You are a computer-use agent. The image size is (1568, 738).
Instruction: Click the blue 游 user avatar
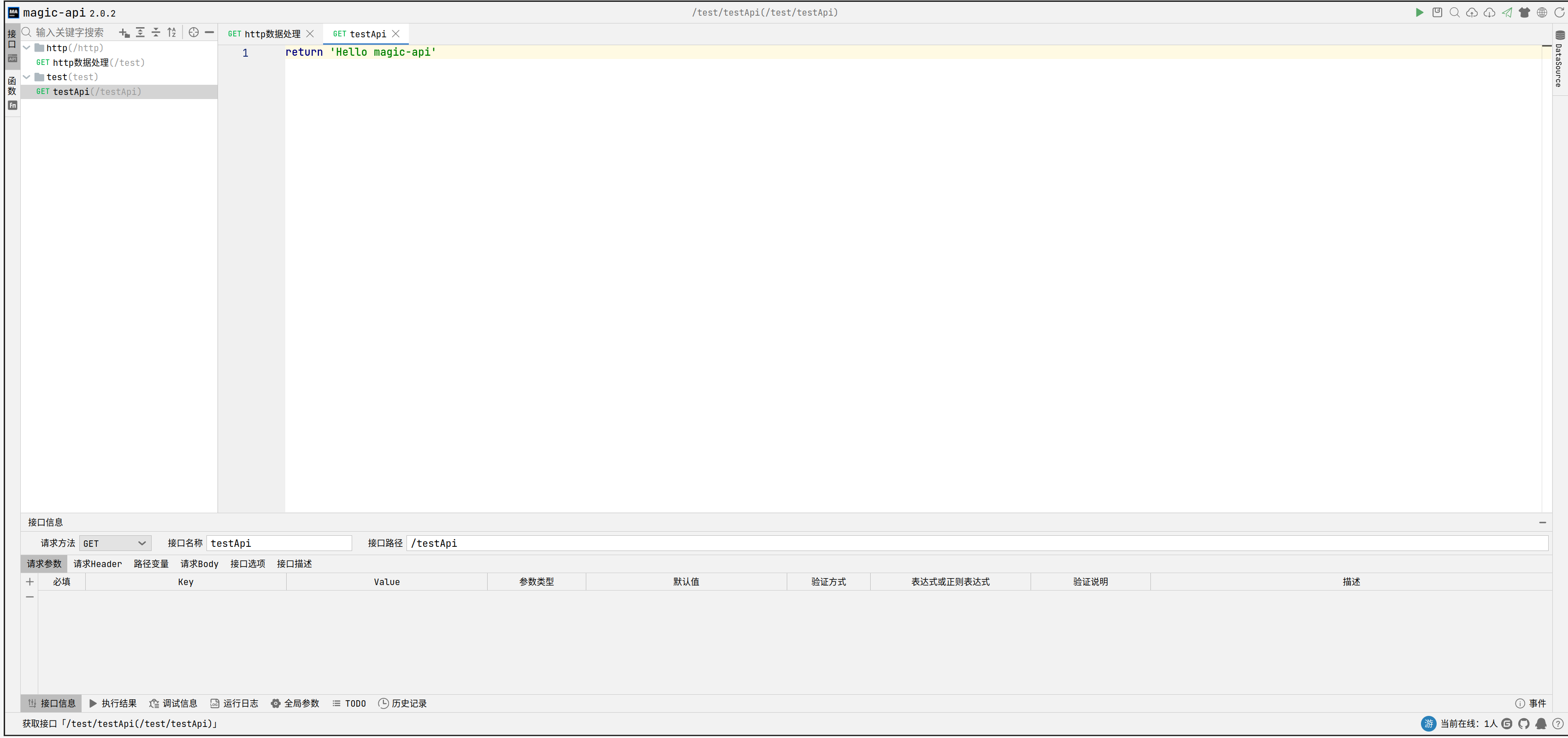click(1429, 723)
